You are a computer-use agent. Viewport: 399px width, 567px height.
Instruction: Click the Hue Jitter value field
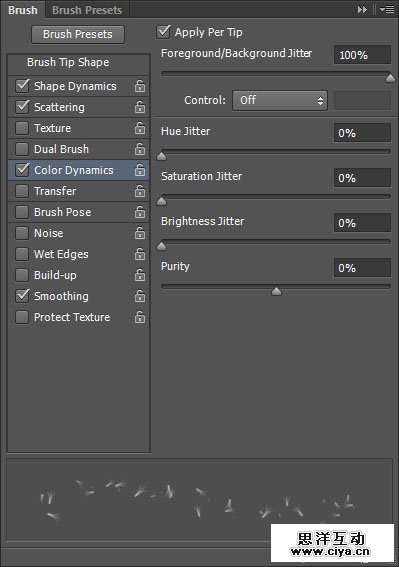[x=362, y=133]
